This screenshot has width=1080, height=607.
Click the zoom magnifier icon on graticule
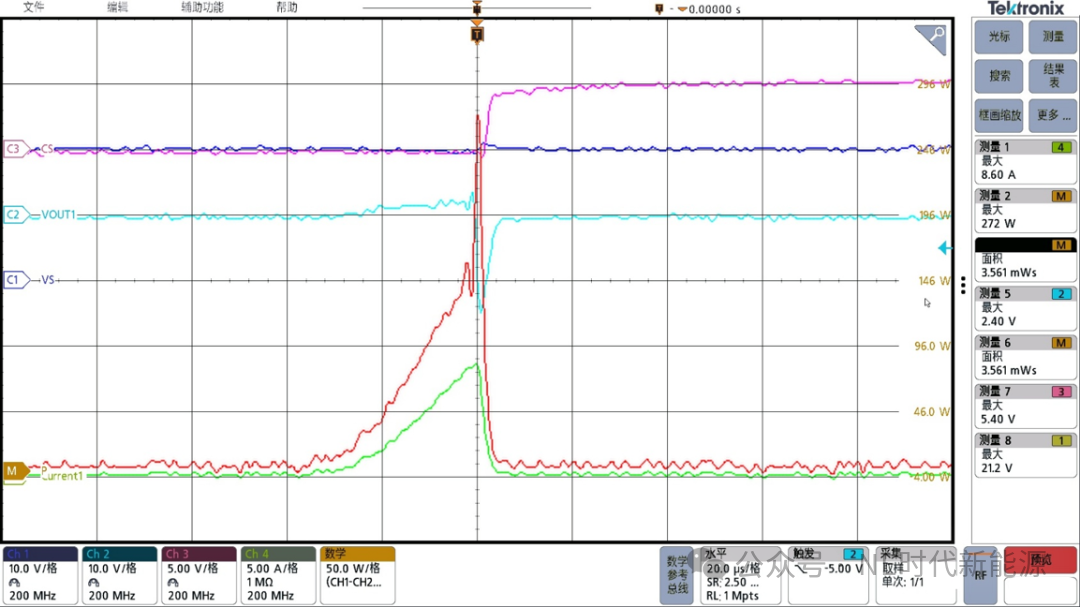coord(931,39)
